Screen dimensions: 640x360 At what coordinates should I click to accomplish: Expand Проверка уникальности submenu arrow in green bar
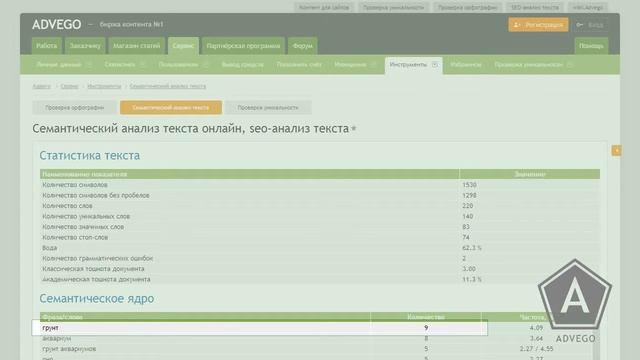tap(569, 64)
